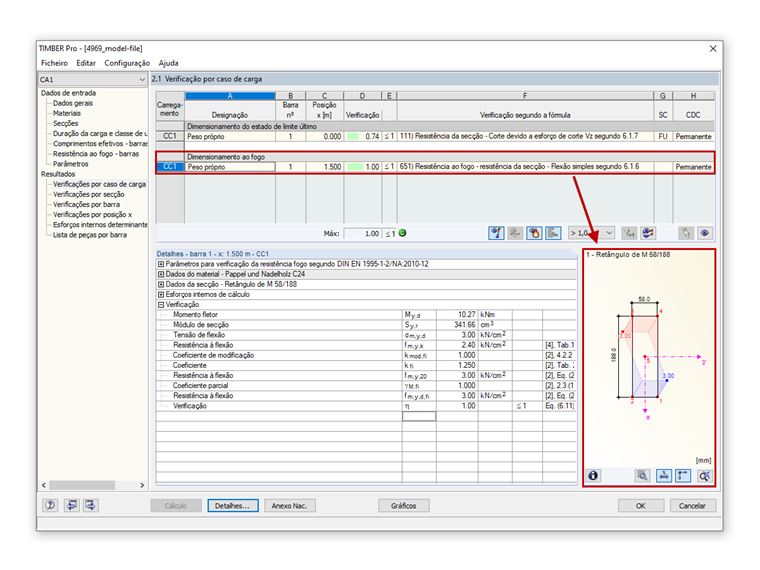760x570 pixels.
Task: Click the reset zoom magnifier icon
Action: click(x=704, y=475)
